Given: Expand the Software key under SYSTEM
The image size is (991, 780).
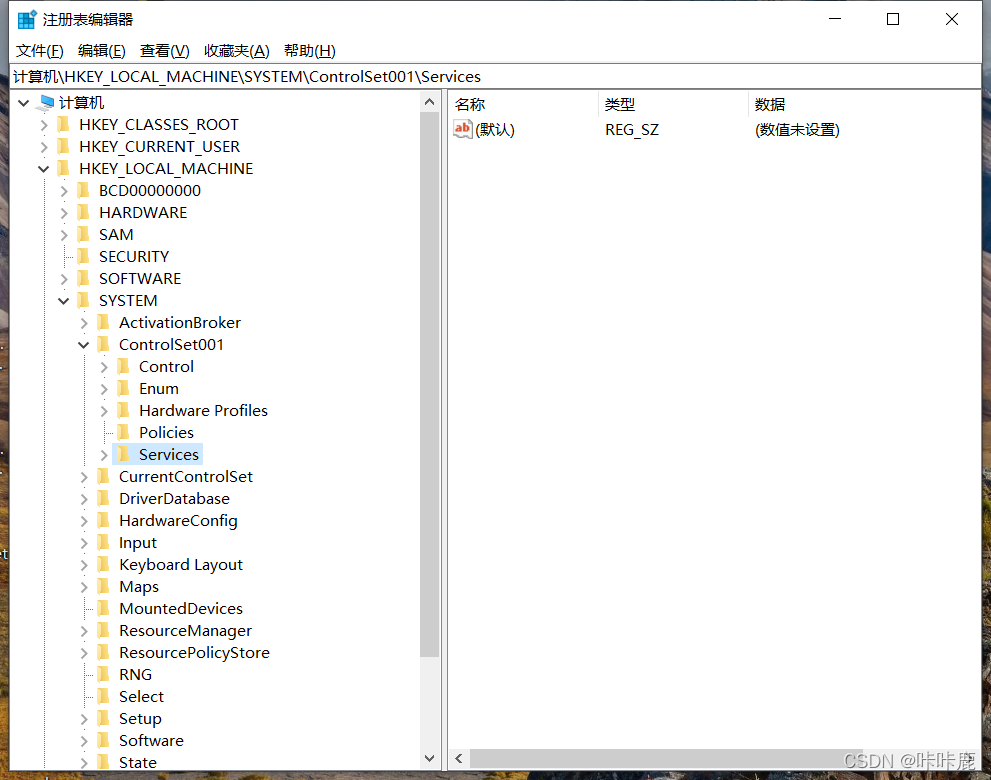Looking at the screenshot, I should [x=84, y=741].
